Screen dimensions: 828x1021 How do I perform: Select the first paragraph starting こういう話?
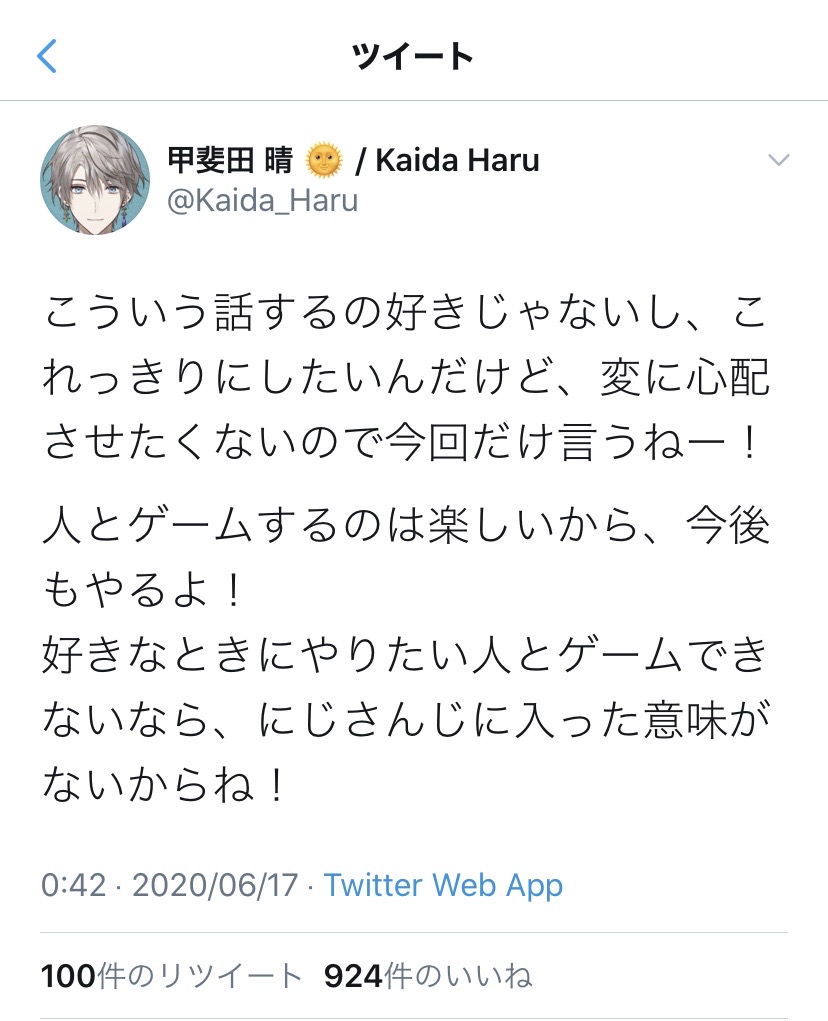click(x=407, y=378)
